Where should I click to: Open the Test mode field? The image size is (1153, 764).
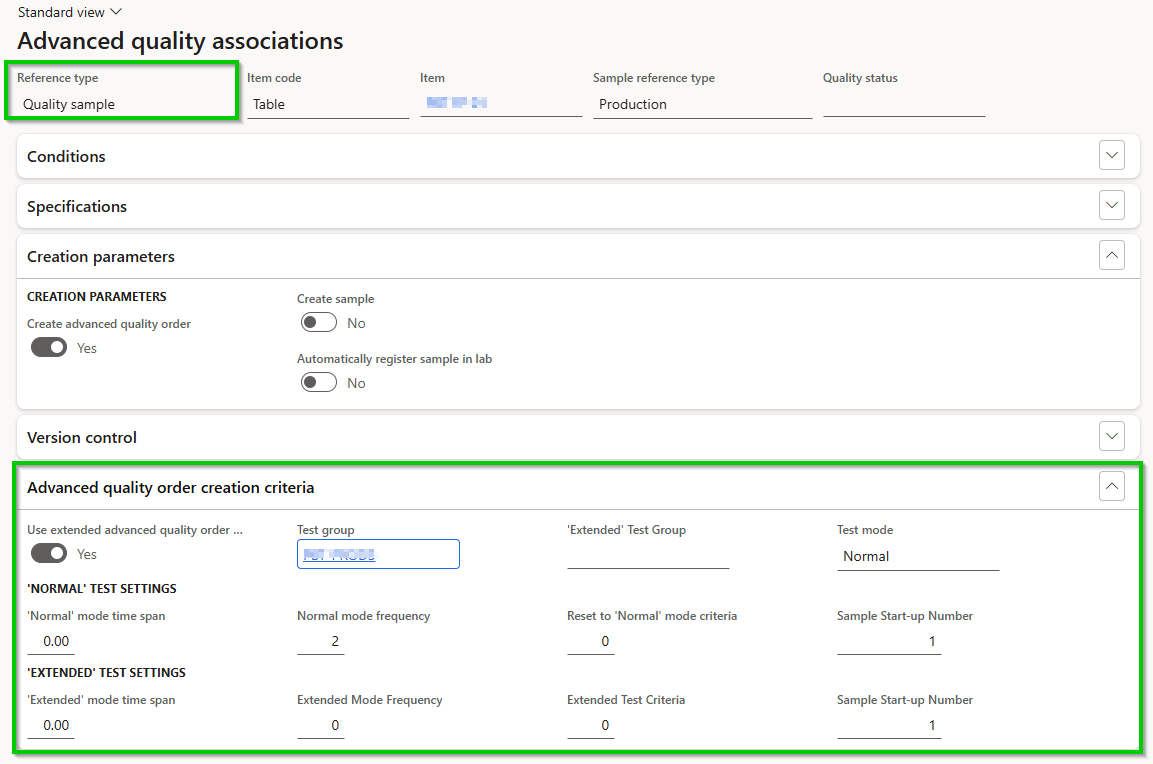click(x=918, y=556)
